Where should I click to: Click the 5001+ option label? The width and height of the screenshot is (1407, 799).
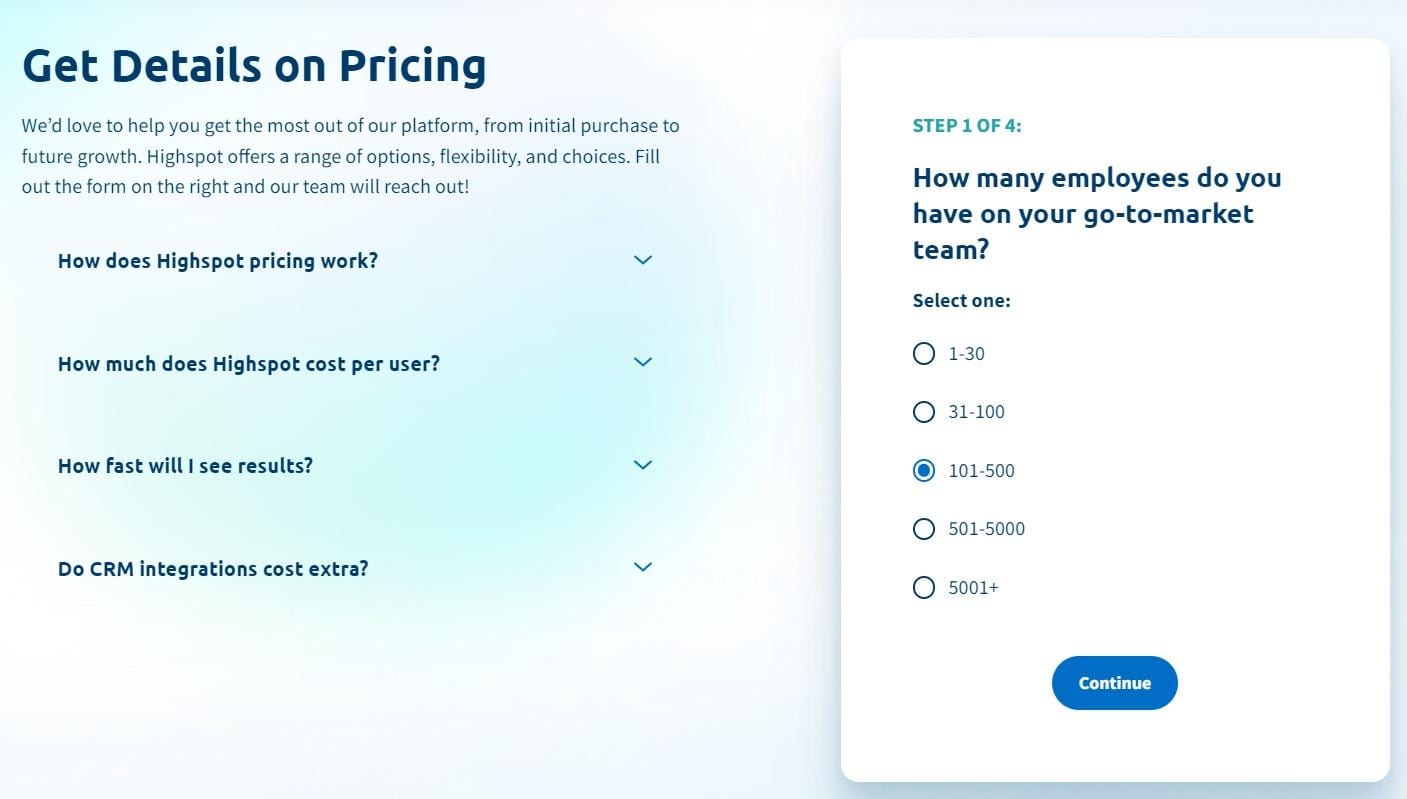coord(974,588)
